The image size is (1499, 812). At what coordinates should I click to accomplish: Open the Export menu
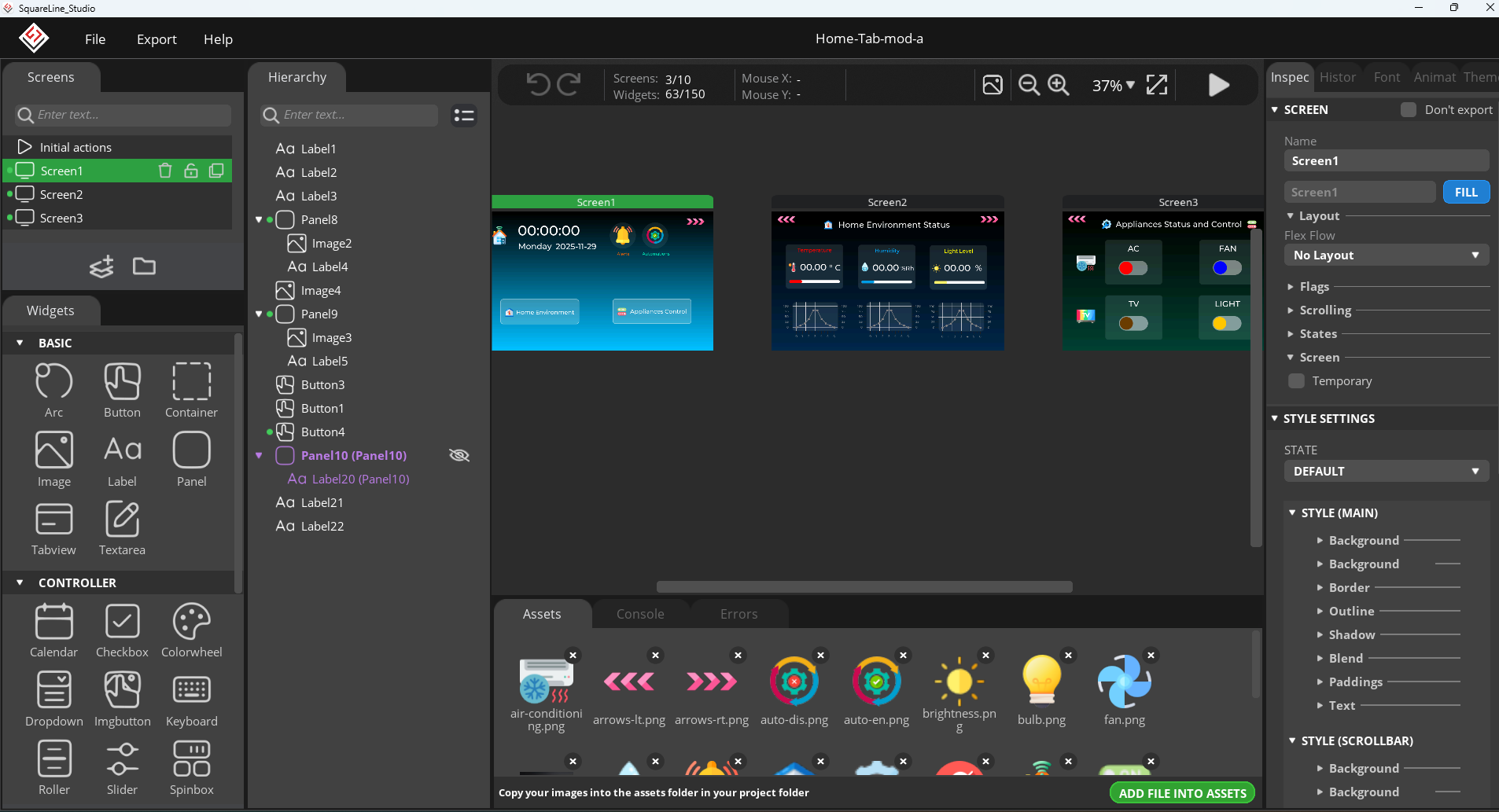click(x=157, y=39)
